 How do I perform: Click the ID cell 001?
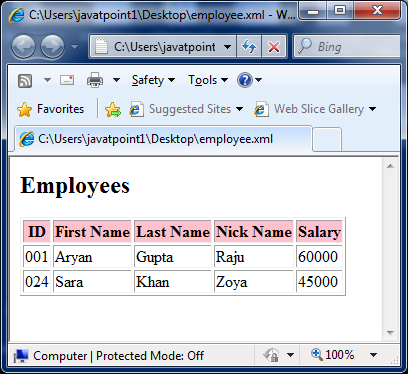pyautogui.click(x=37, y=257)
